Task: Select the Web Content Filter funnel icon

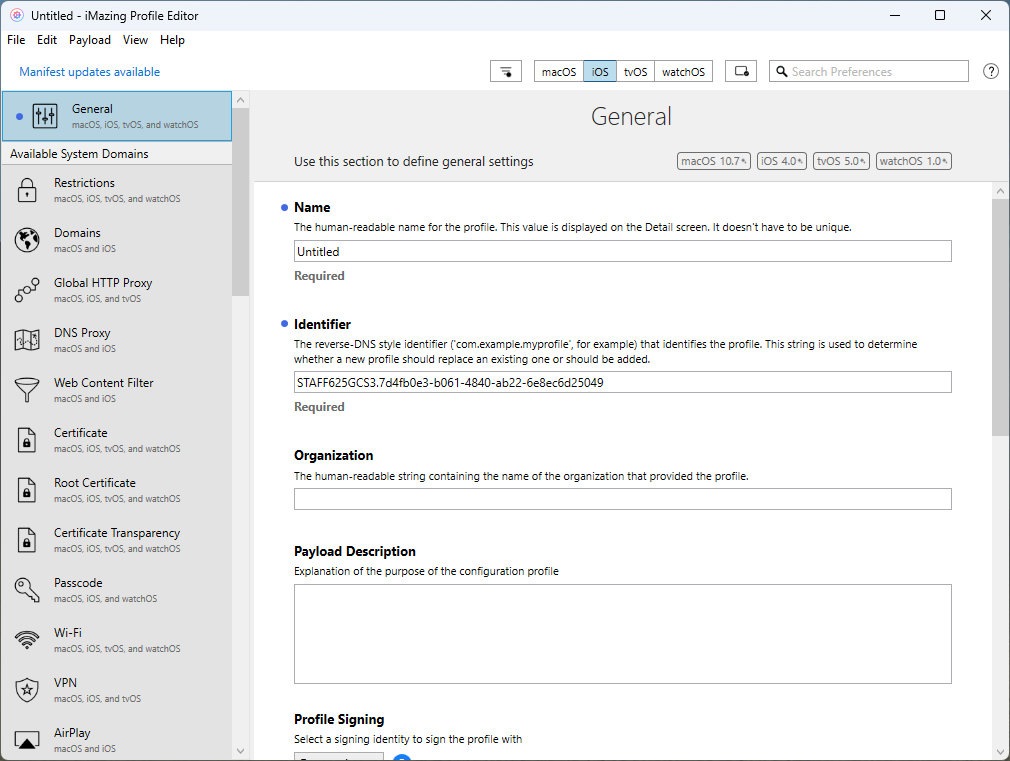Action: (27, 390)
